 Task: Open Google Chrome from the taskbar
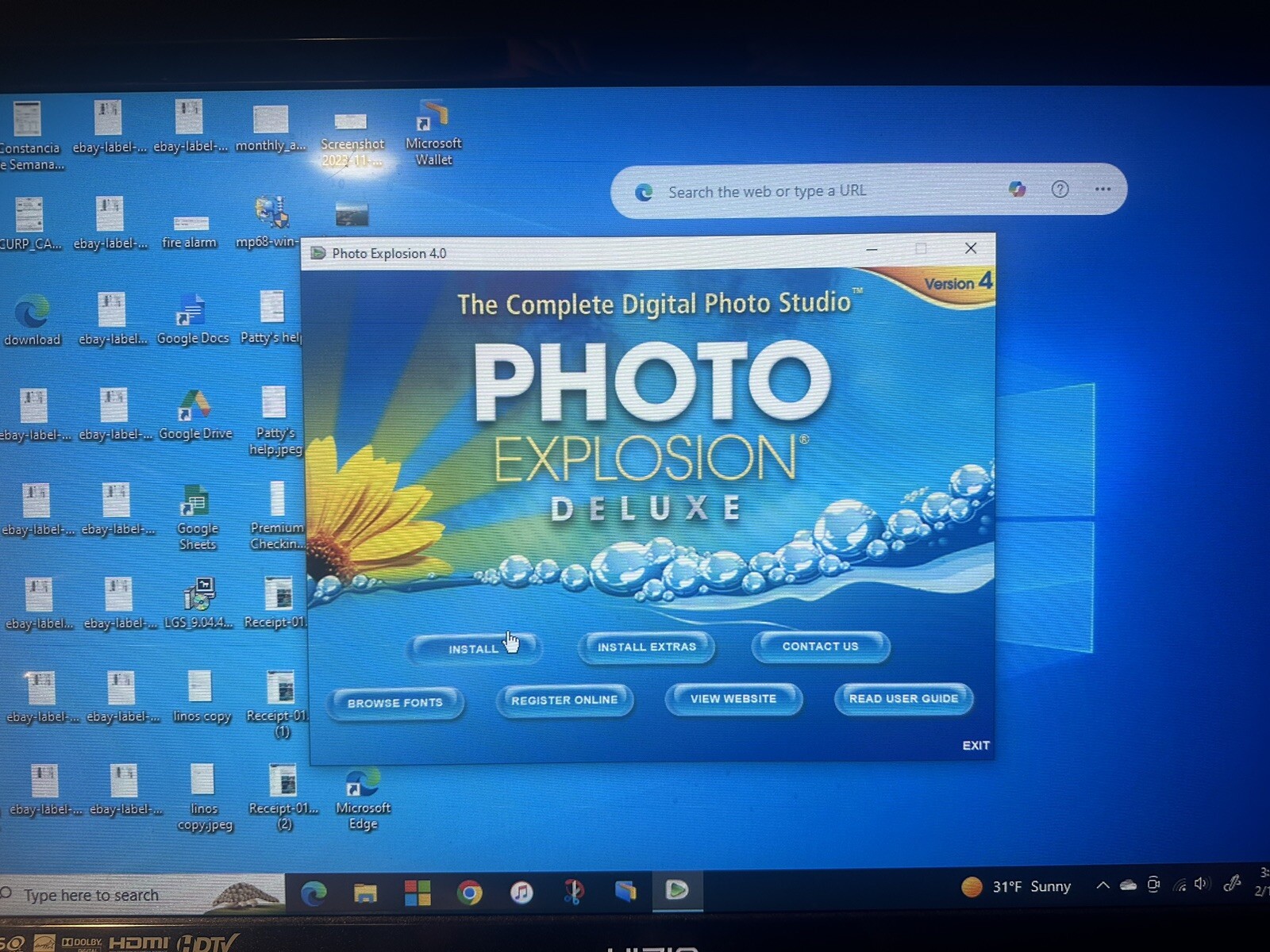pyautogui.click(x=469, y=892)
